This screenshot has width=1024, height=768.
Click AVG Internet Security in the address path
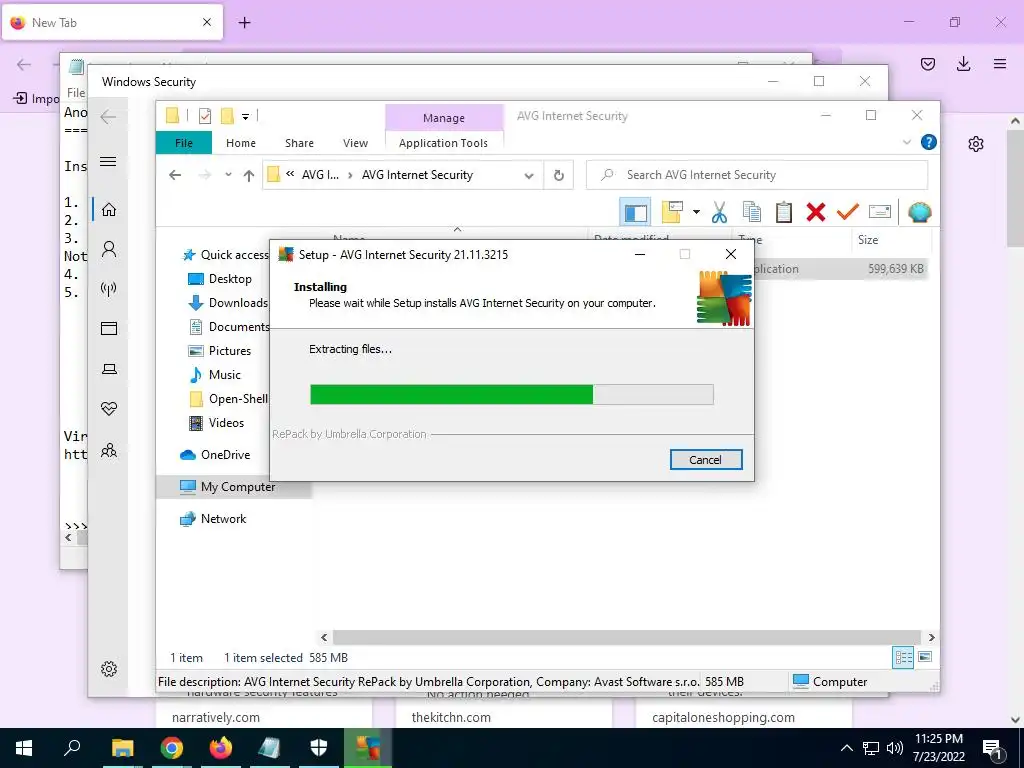click(417, 175)
